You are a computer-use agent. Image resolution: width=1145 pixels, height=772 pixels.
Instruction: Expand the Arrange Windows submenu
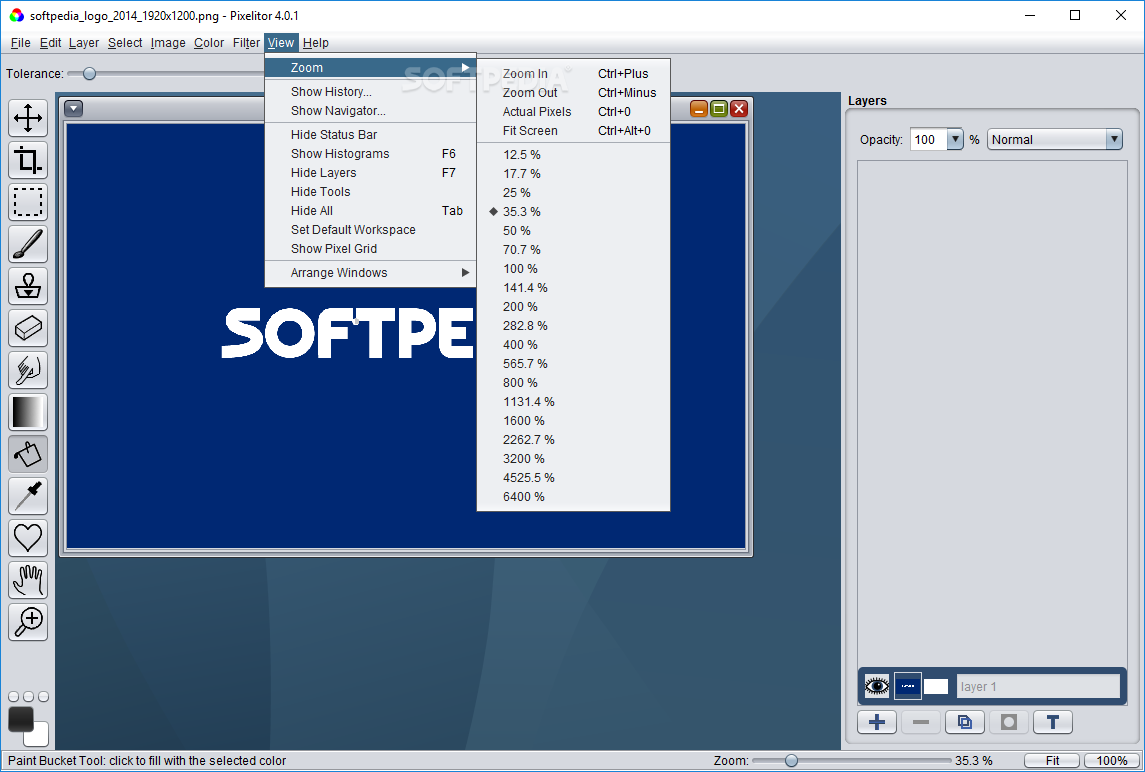(370, 272)
